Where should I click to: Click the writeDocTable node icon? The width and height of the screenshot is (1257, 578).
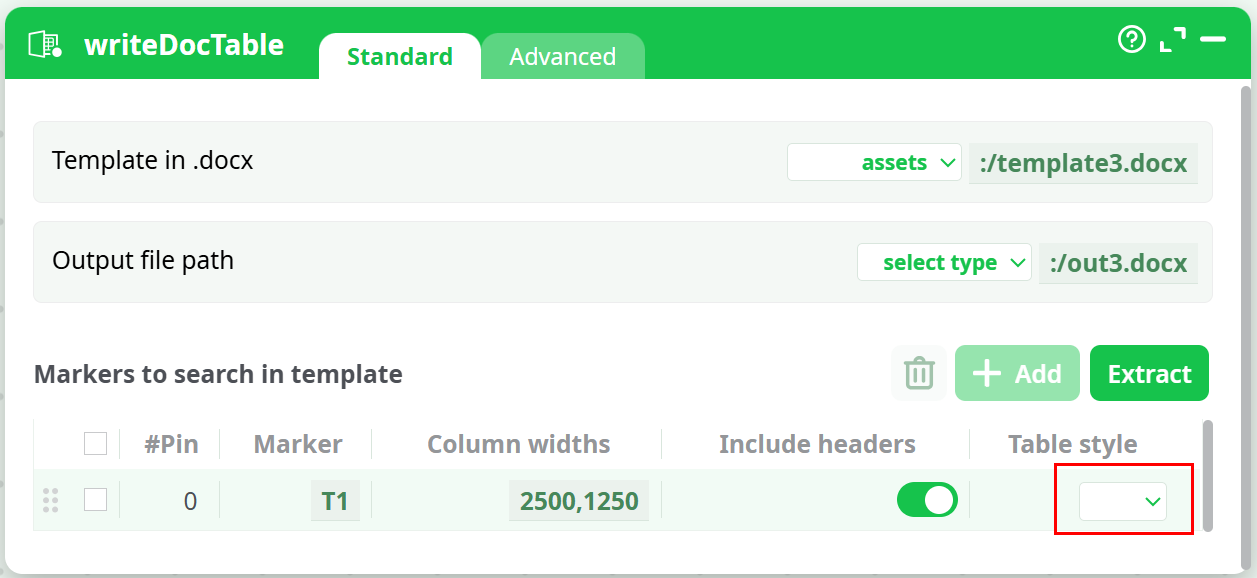point(45,45)
